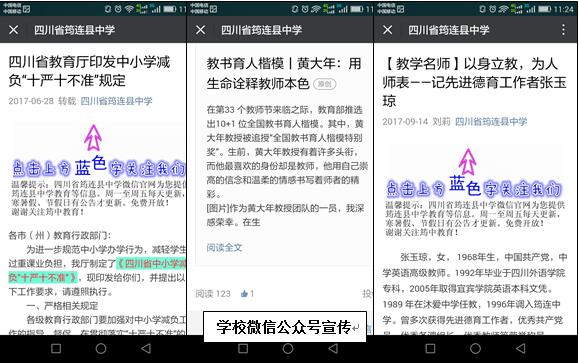Tap highlighted 《四川省中小学减负"十严十不准"》 text
579x363 pixels.
coord(97,270)
